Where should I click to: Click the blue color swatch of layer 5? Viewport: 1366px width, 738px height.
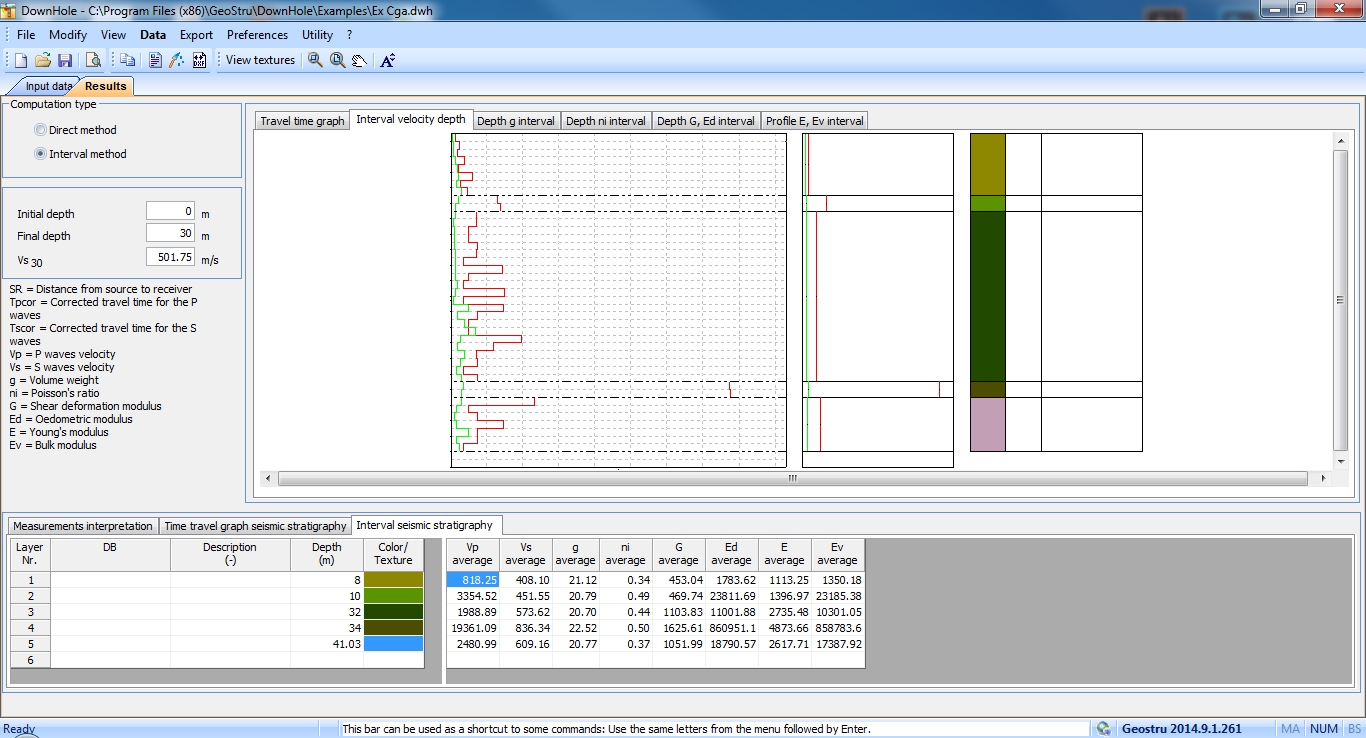[394, 644]
